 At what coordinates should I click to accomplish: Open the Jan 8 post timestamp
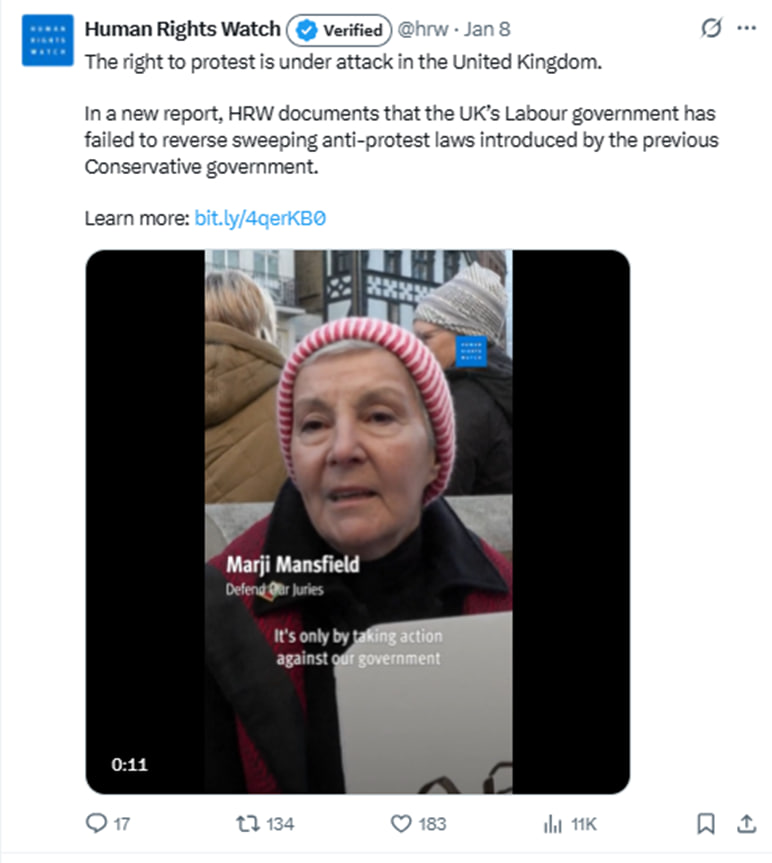[487, 29]
